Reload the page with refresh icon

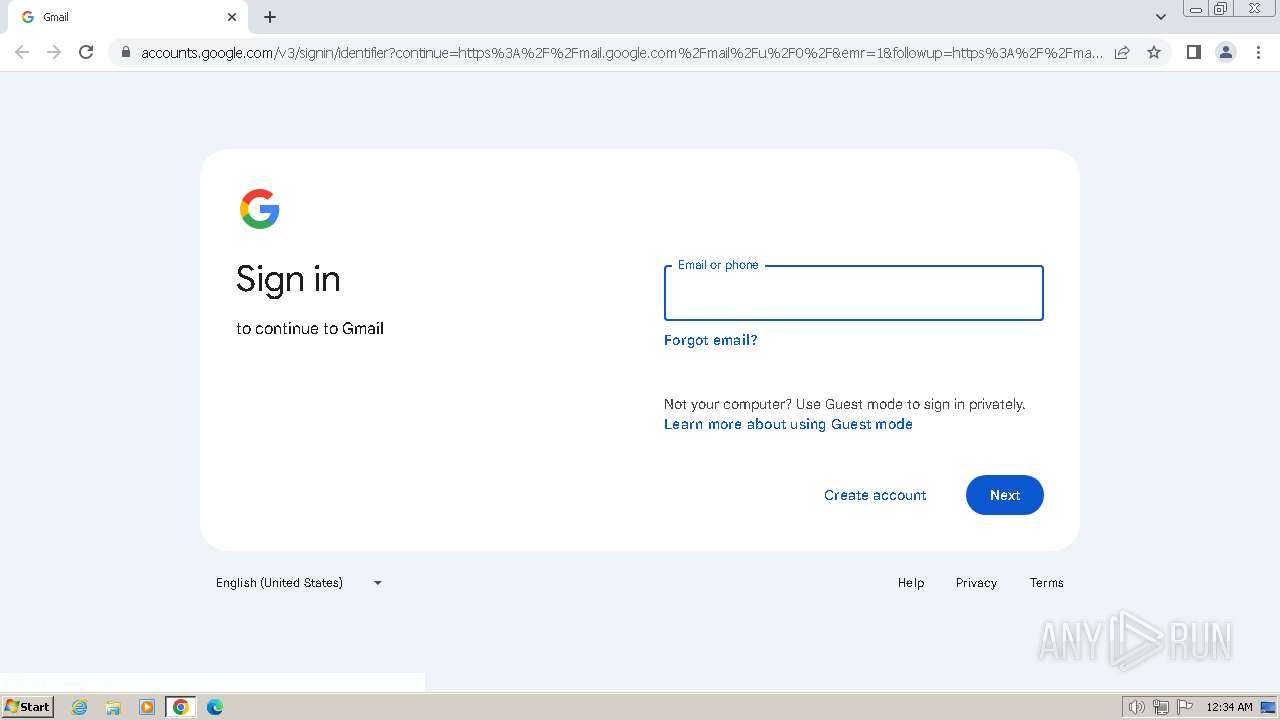[x=86, y=52]
